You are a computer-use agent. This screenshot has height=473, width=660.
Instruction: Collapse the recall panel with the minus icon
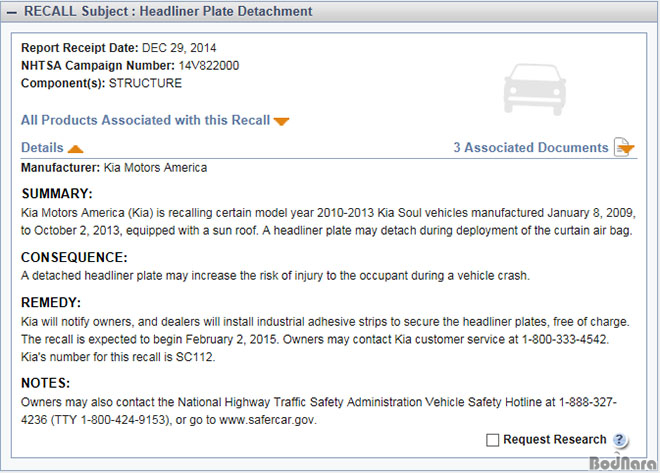pos(12,12)
